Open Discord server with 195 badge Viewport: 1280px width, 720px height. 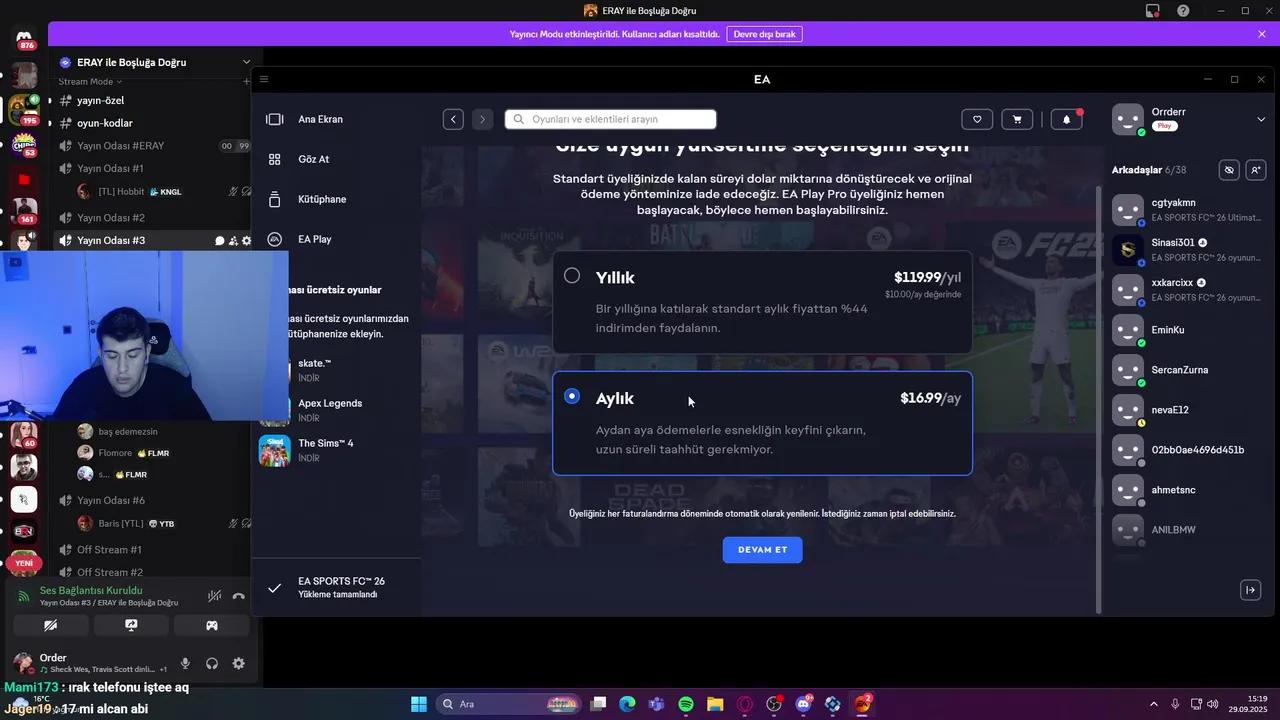pos(25,109)
